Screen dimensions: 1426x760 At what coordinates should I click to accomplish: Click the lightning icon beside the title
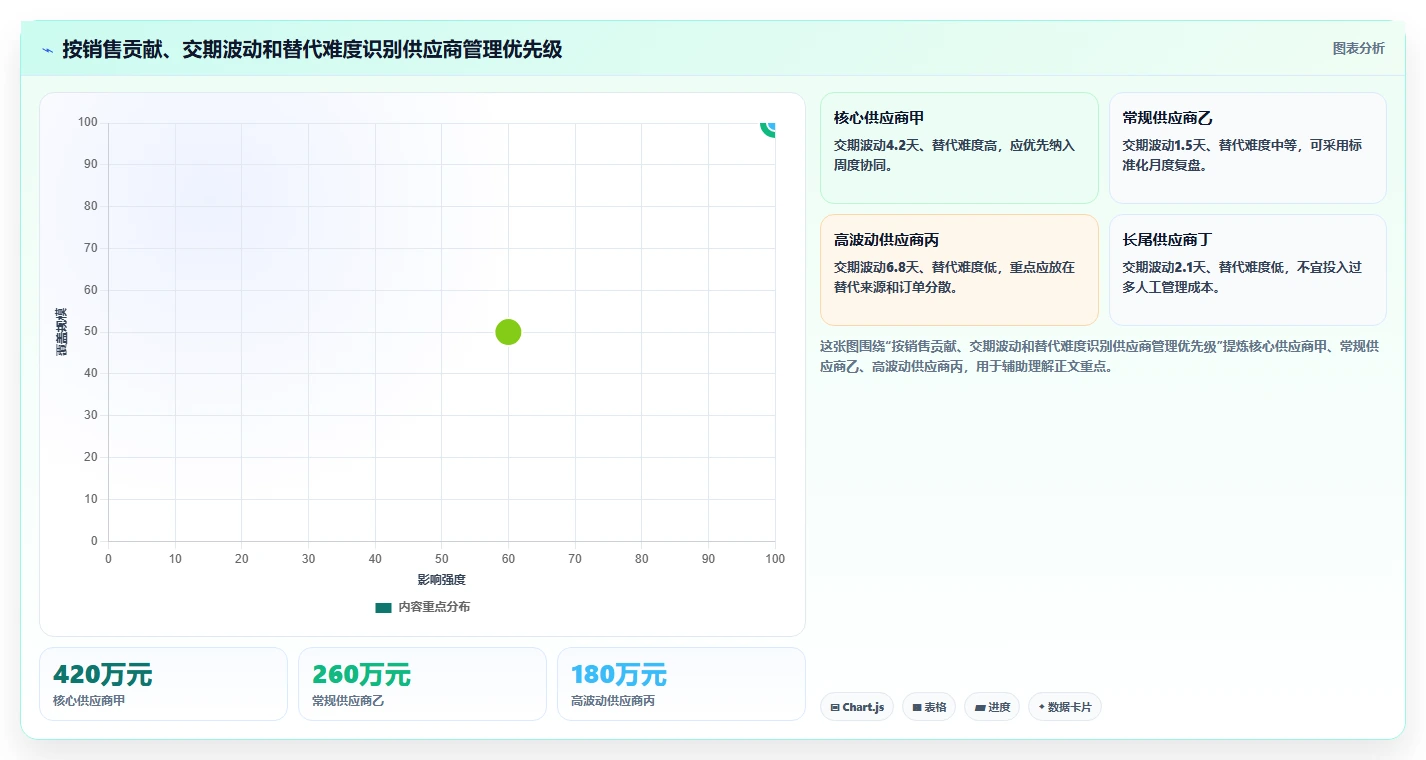tap(48, 50)
